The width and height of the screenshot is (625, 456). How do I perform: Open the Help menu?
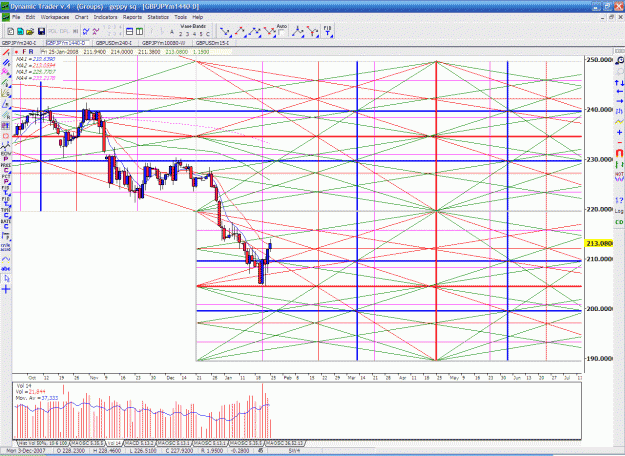pos(198,17)
